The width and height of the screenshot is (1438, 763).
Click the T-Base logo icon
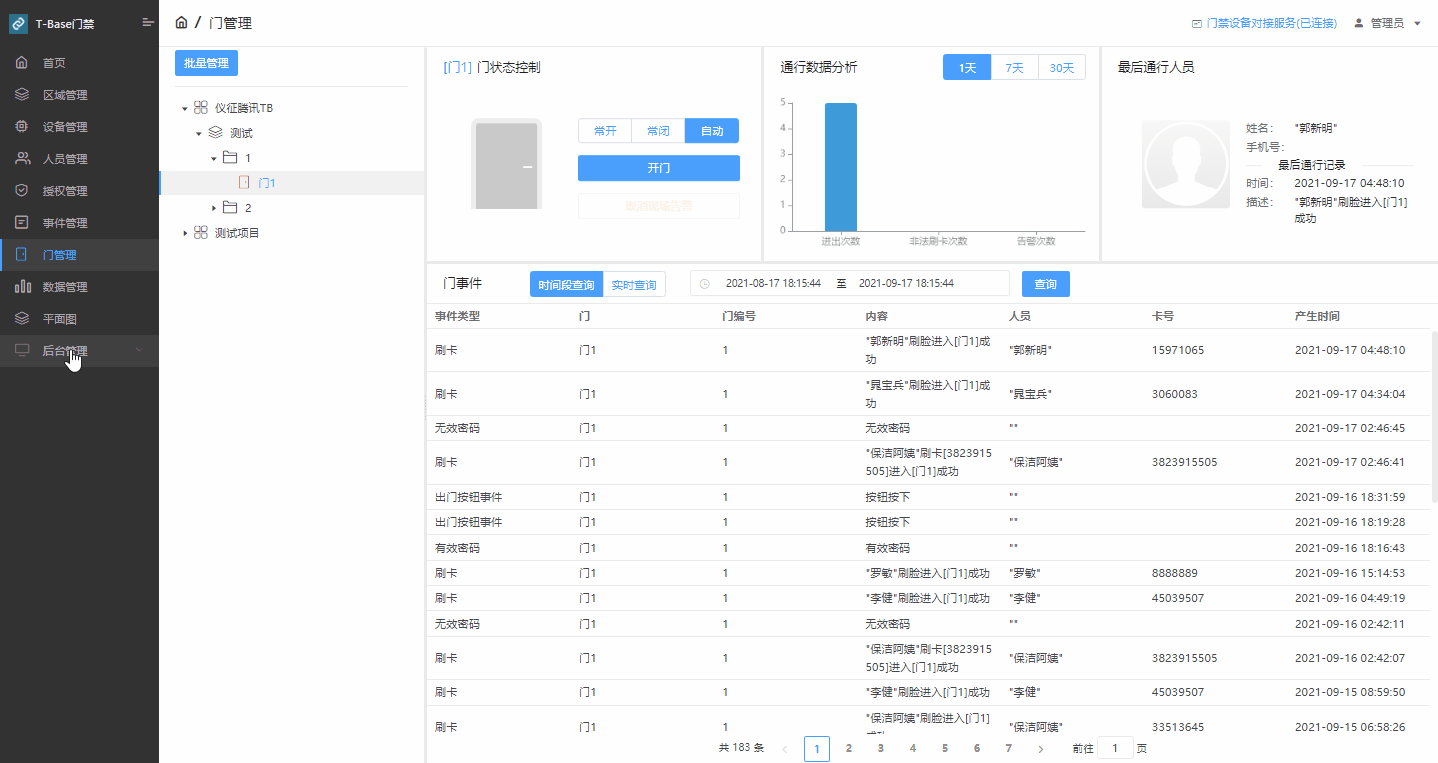click(19, 24)
